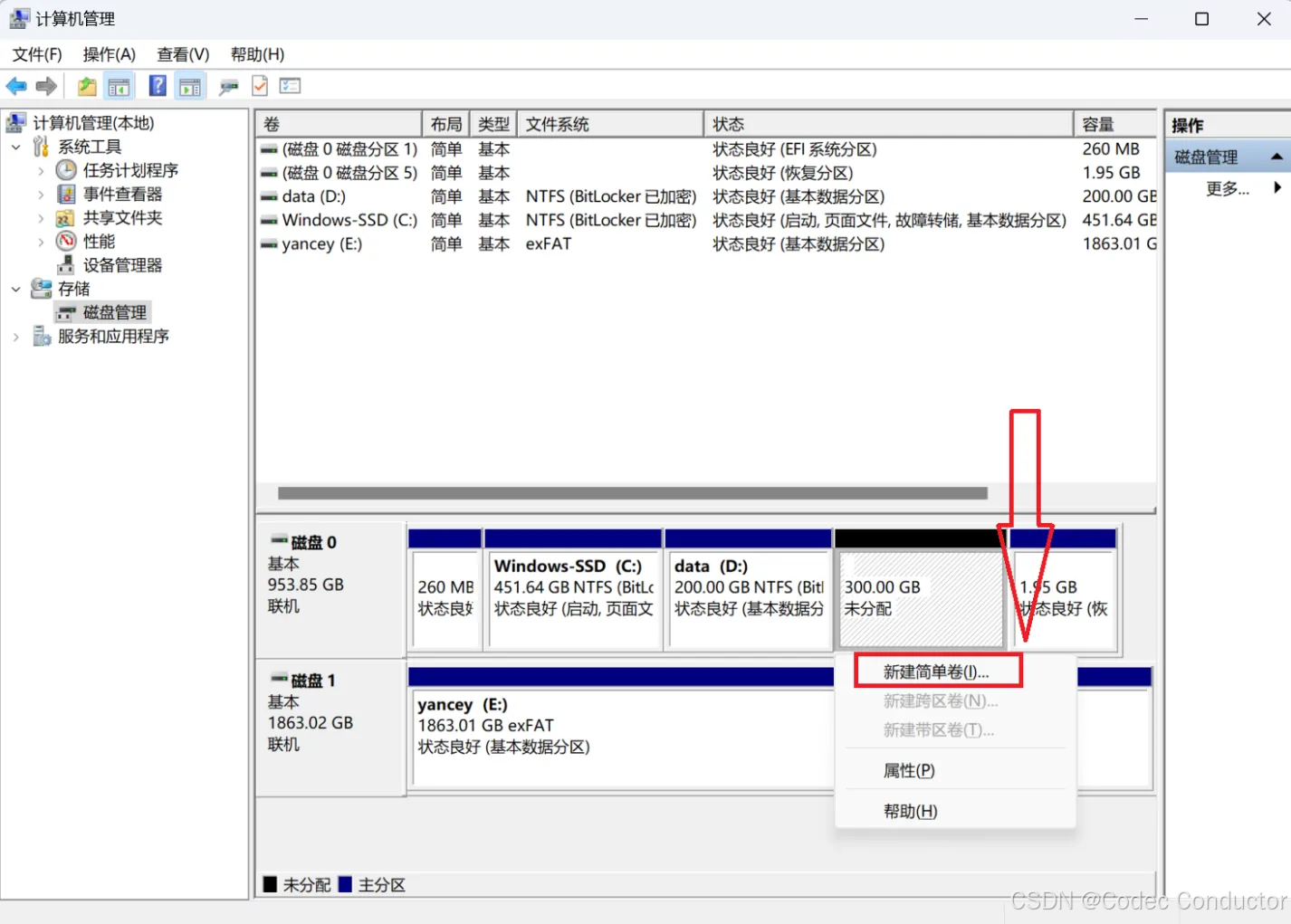Expand the 性能 node
The width and height of the screenshot is (1291, 924).
(x=41, y=242)
